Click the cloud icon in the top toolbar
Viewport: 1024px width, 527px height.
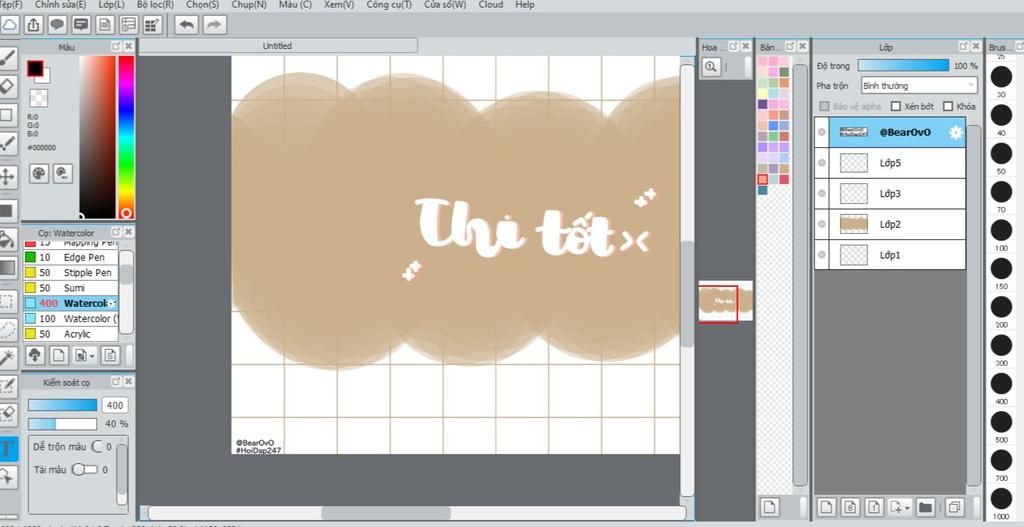8,25
